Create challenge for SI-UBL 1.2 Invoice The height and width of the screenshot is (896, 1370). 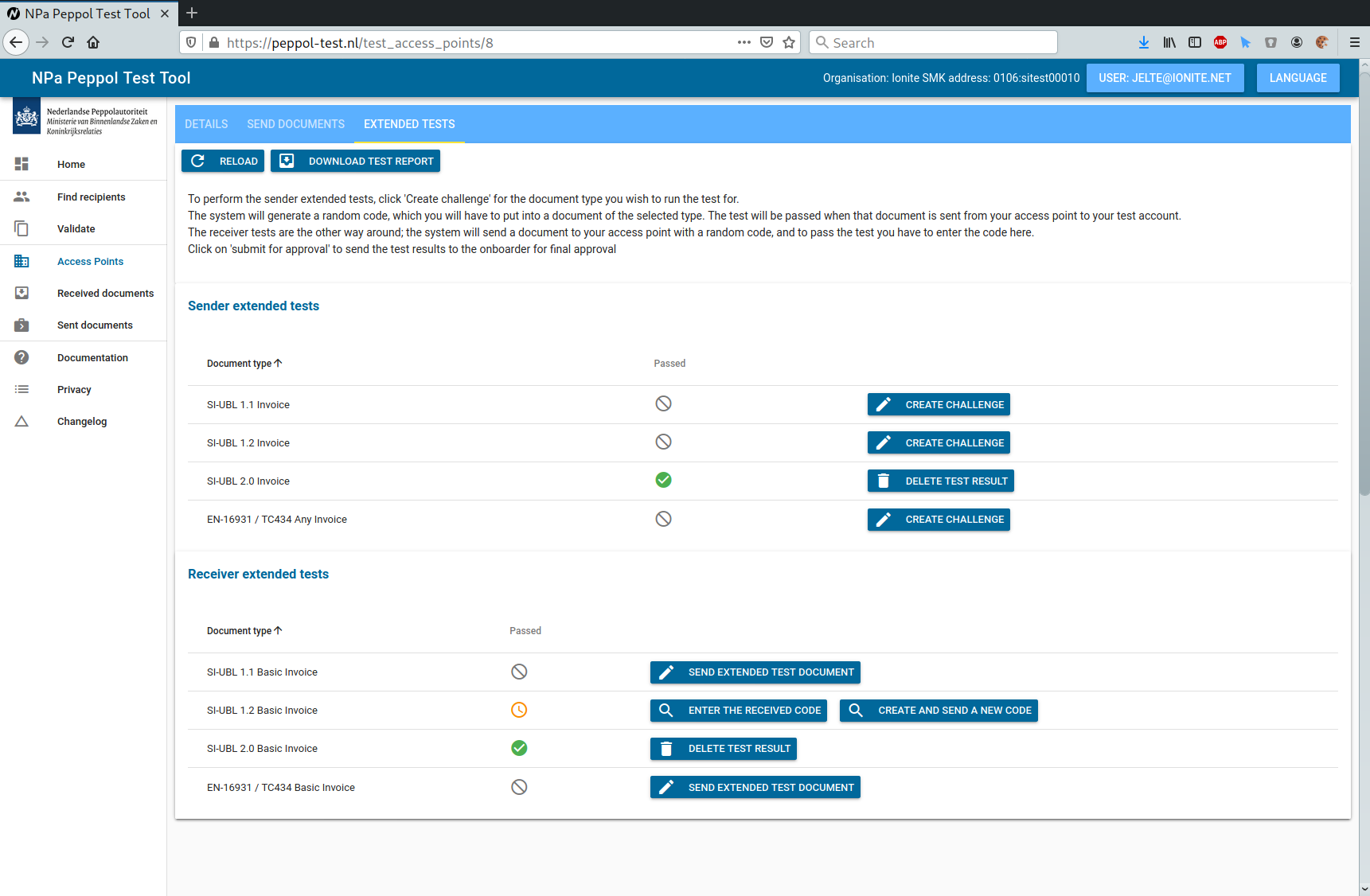[x=939, y=442]
